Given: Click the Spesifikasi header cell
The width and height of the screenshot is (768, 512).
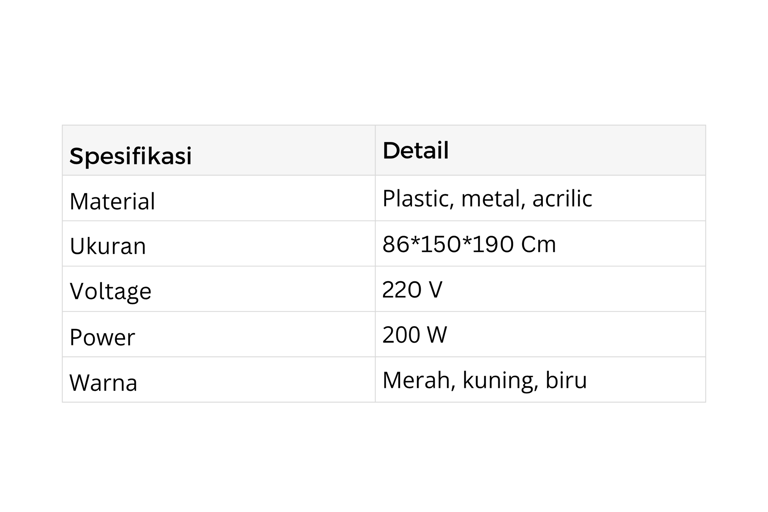Looking at the screenshot, I should pyautogui.click(x=130, y=156).
